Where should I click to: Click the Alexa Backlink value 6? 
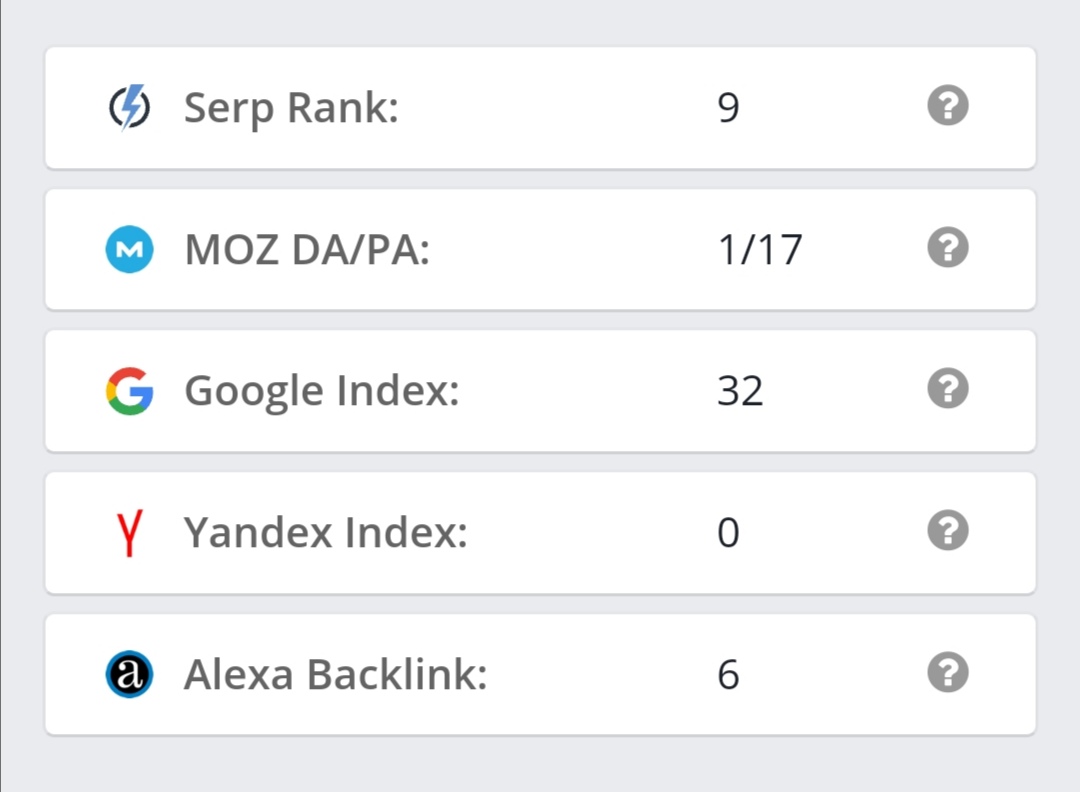point(728,675)
